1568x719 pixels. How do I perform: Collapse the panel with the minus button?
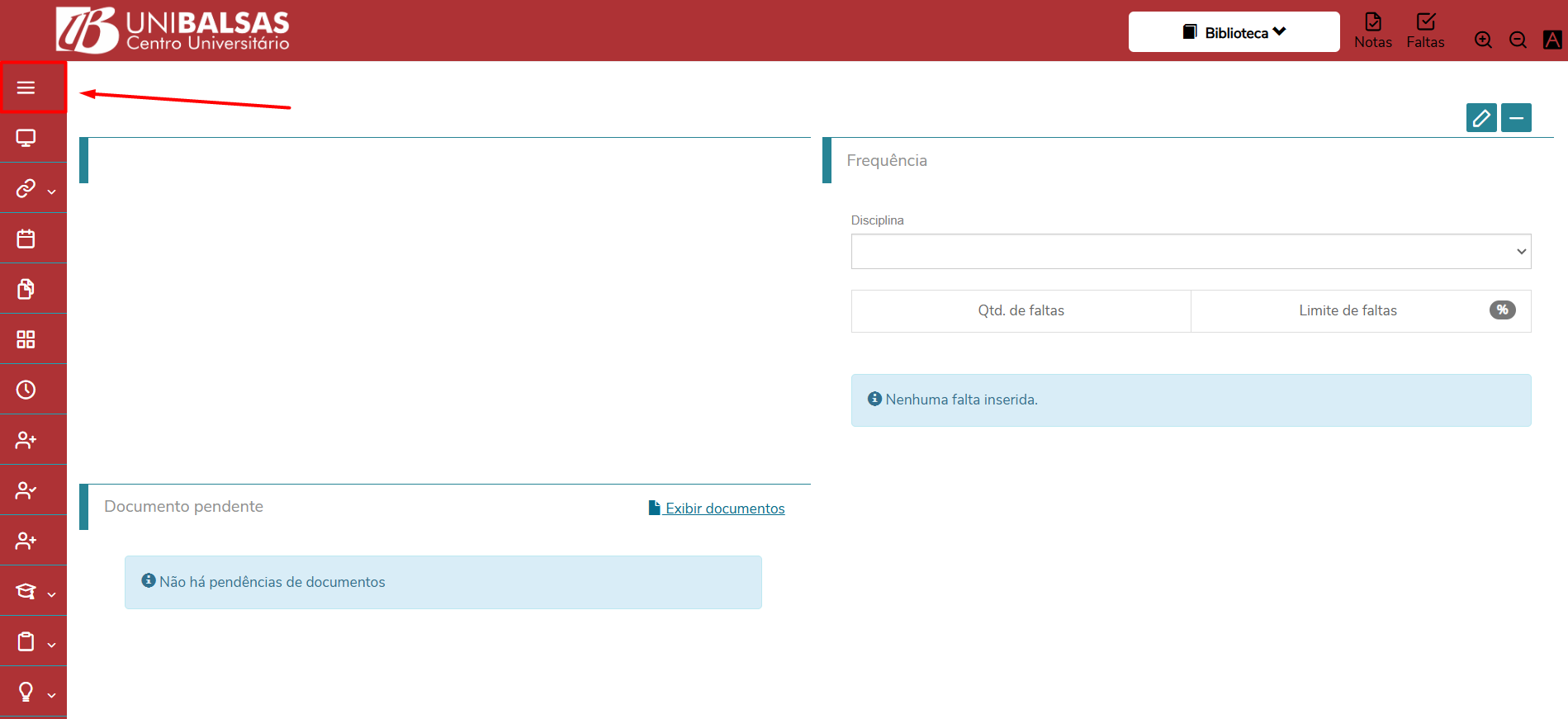pyautogui.click(x=1516, y=118)
